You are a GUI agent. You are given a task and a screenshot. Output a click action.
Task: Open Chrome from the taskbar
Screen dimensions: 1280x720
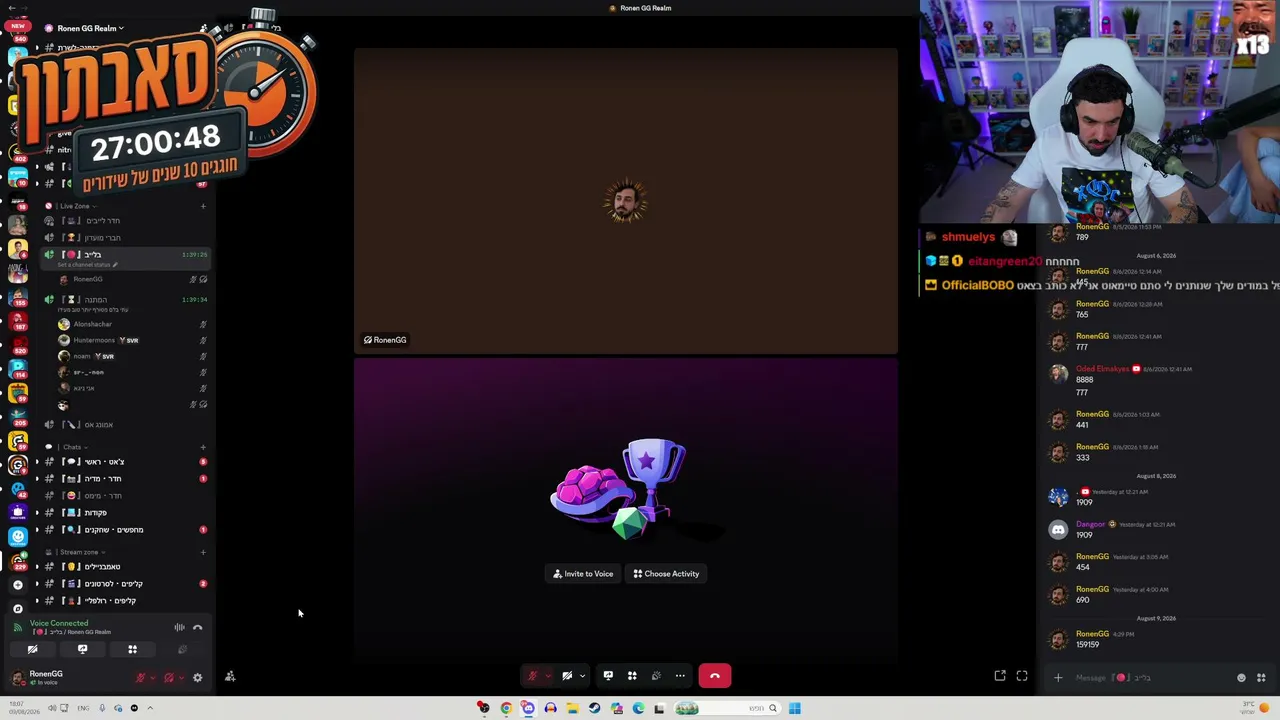point(506,708)
